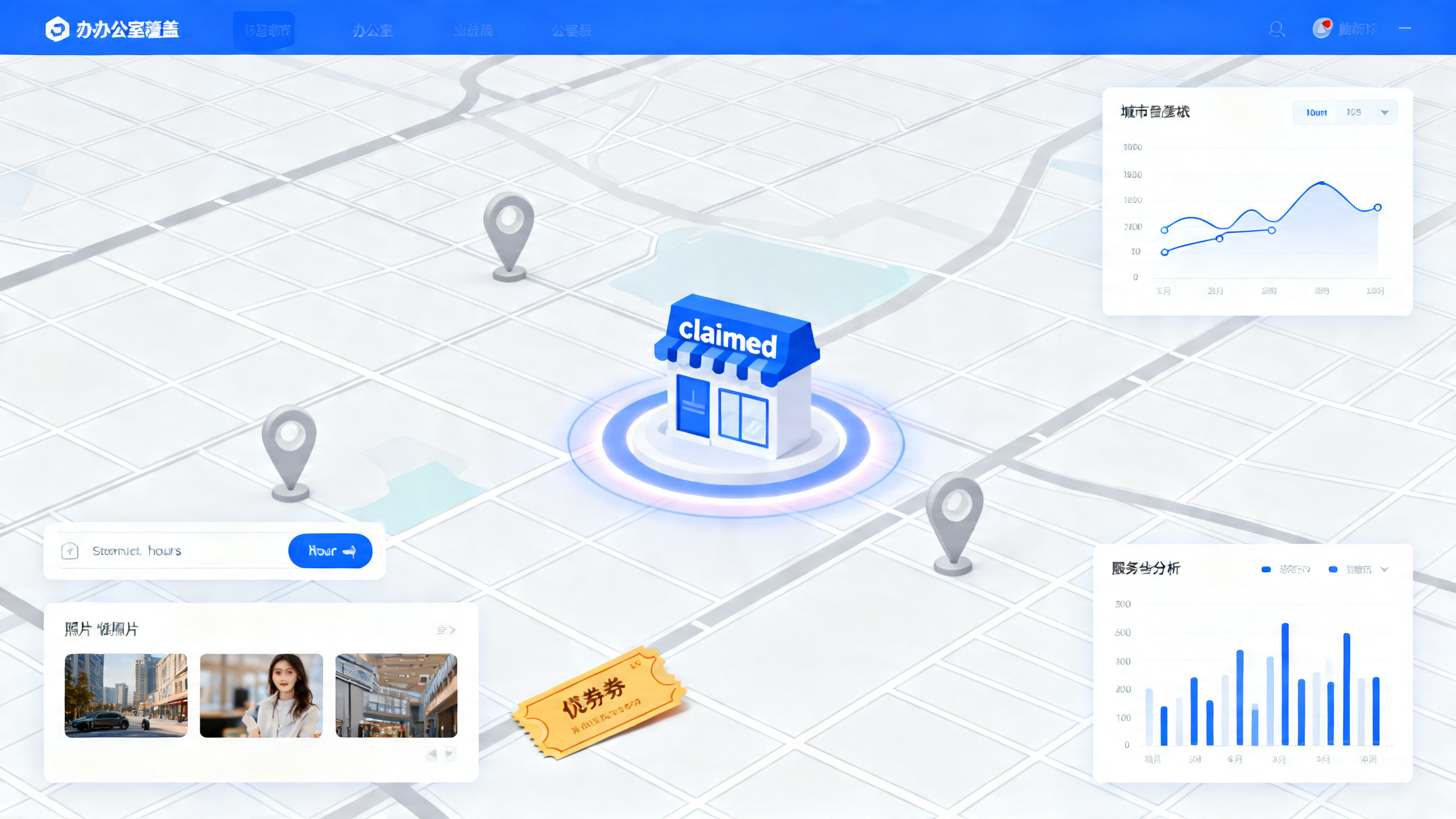Image resolution: width=1456 pixels, height=819 pixels.
Task: Click the '服务' bar chart title
Action: click(x=1145, y=568)
